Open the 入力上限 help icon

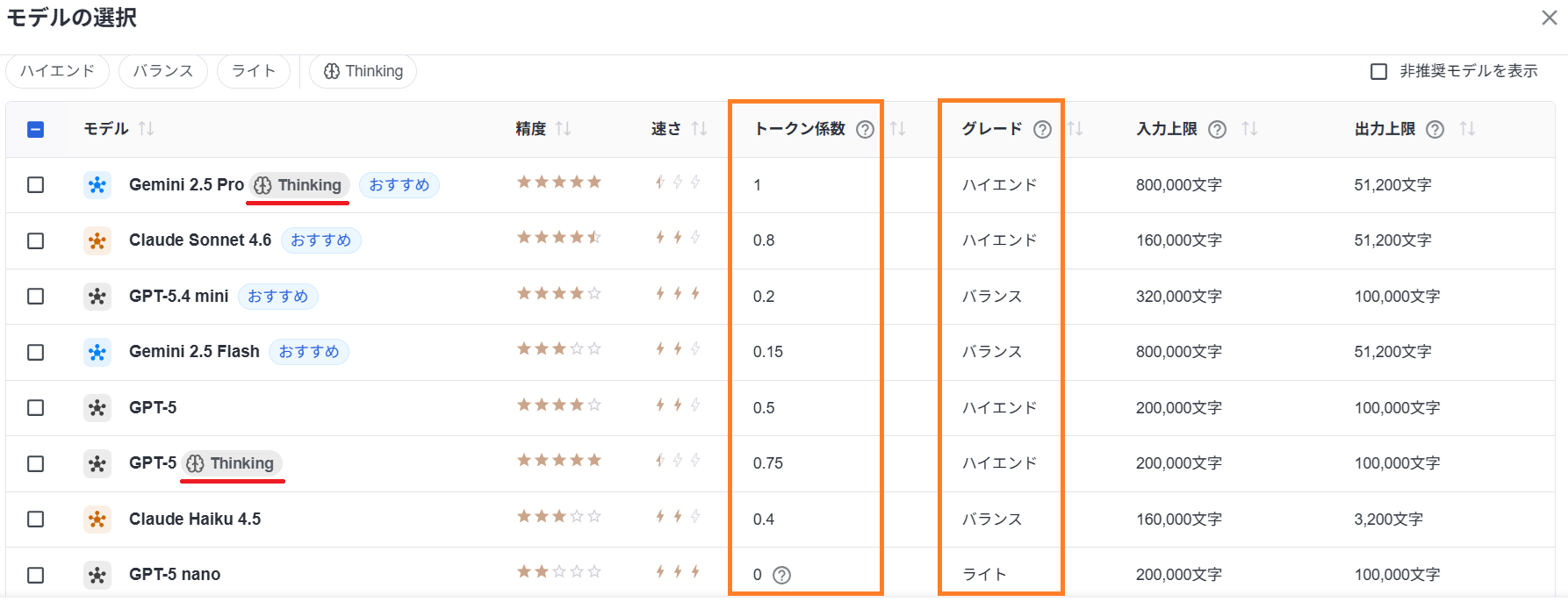point(1216,129)
